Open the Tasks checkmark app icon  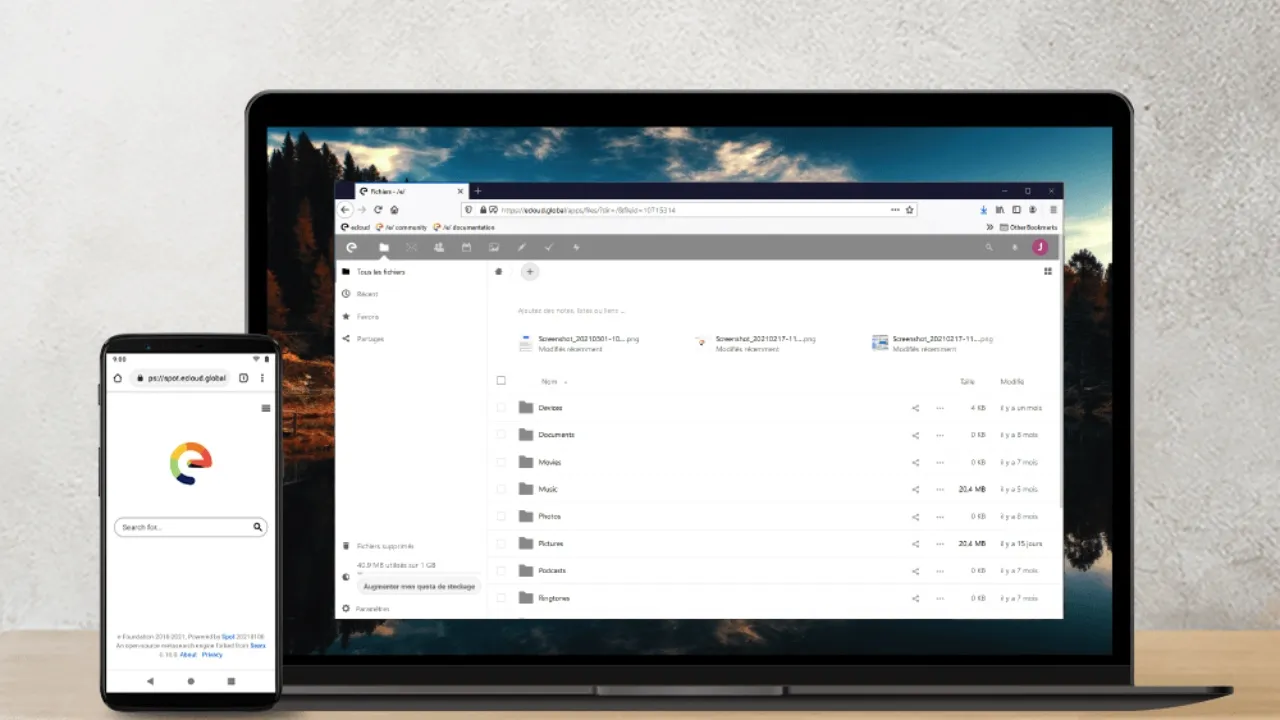(x=549, y=247)
